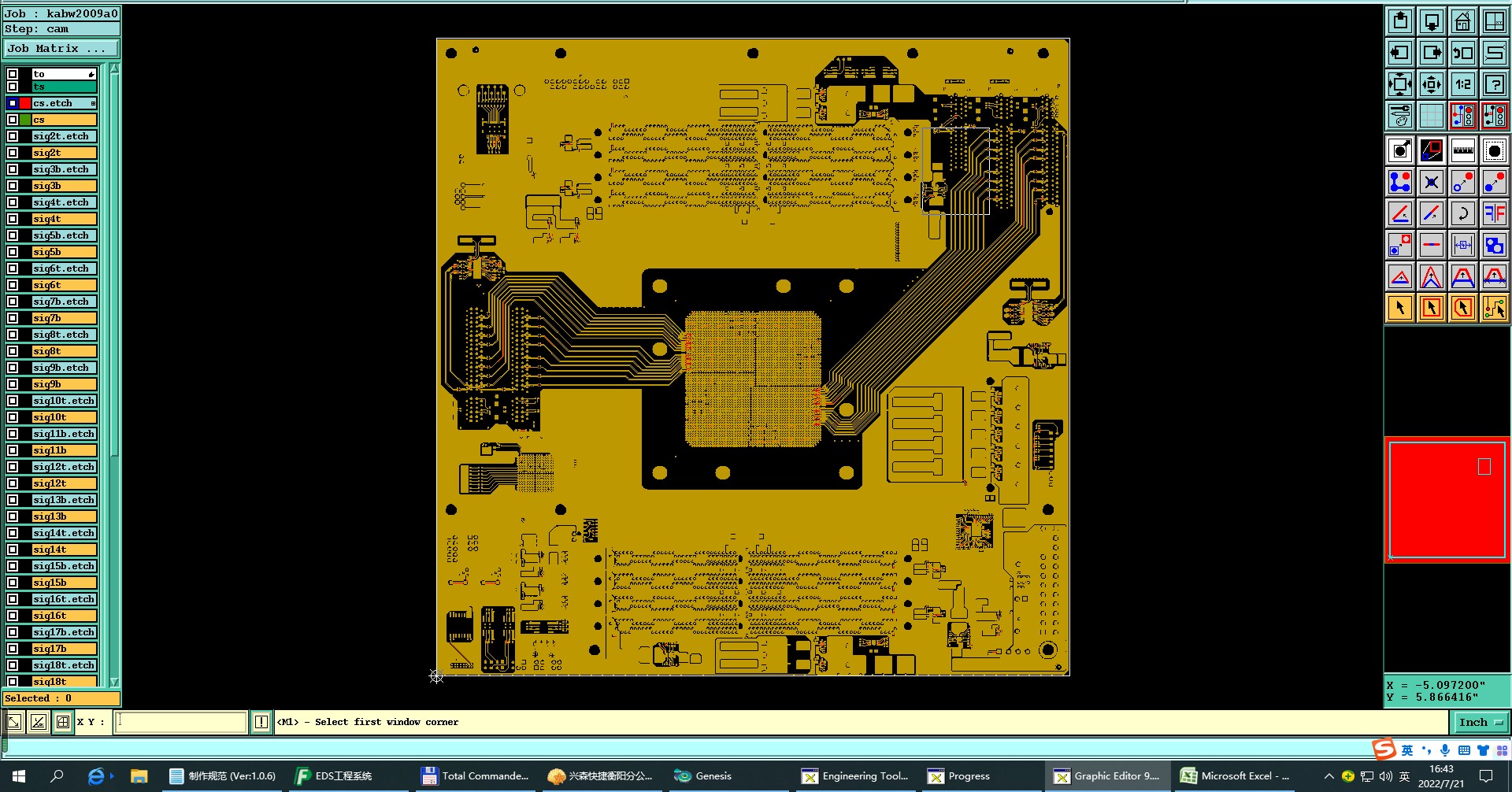Click the exclamation mark button beside the XY field
Screen dimensions: 1512x792
(x=261, y=722)
